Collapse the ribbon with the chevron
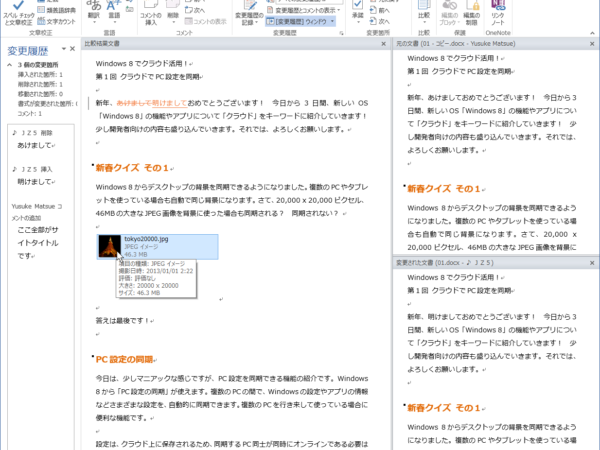600x450 pixels. click(592, 33)
